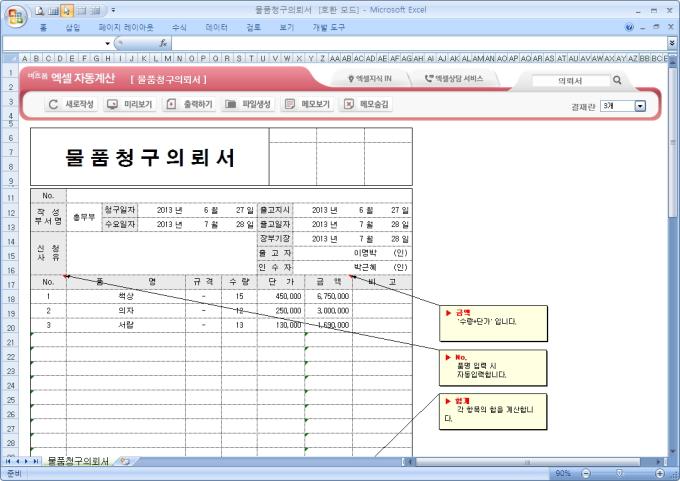Click the fx insert function icon
Screen dimensions: 680x481
pyautogui.click(x=163, y=43)
